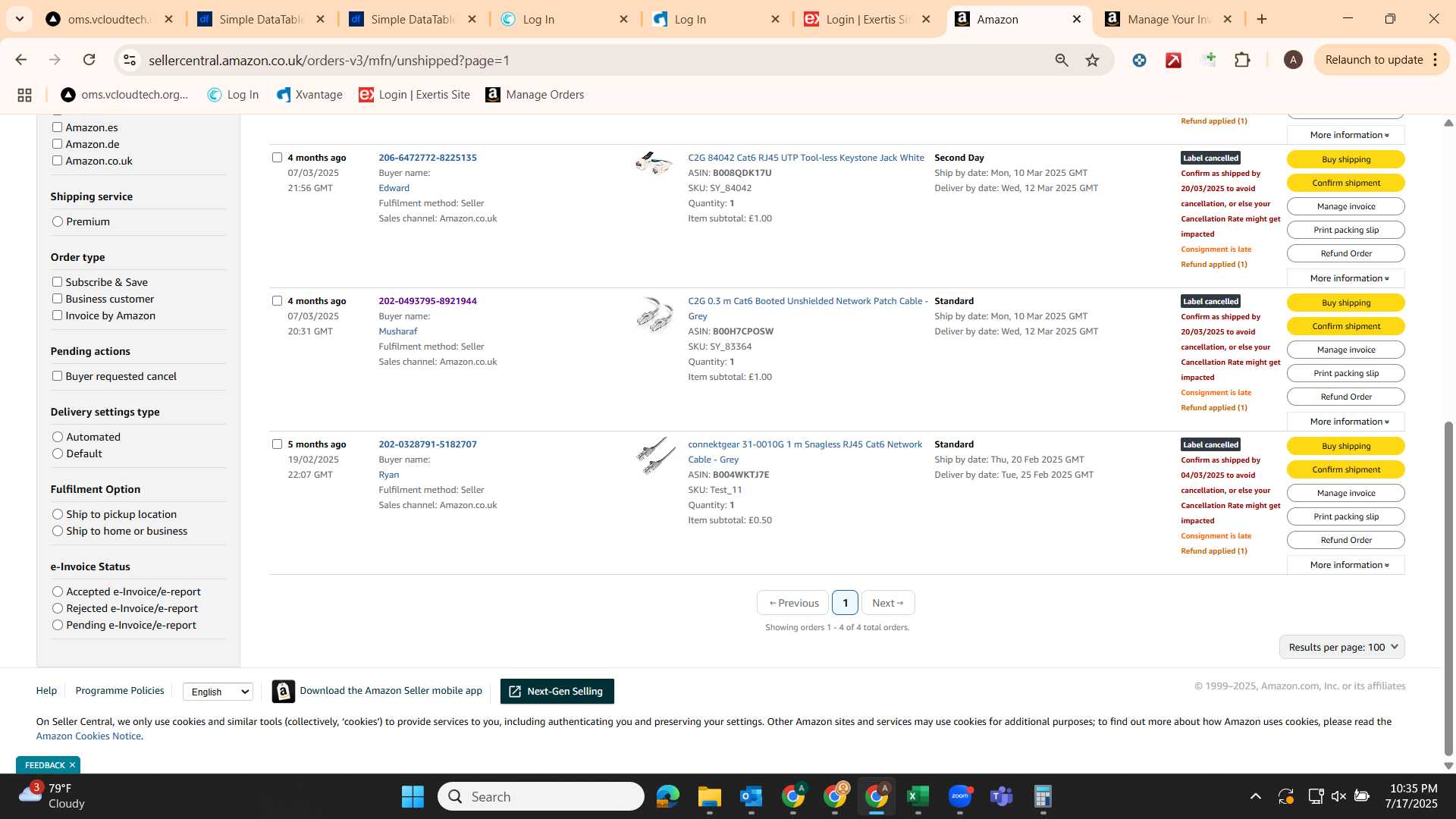This screenshot has height=819, width=1456.
Task: Switch to oms.vcloudtech browser tab
Action: (108, 19)
